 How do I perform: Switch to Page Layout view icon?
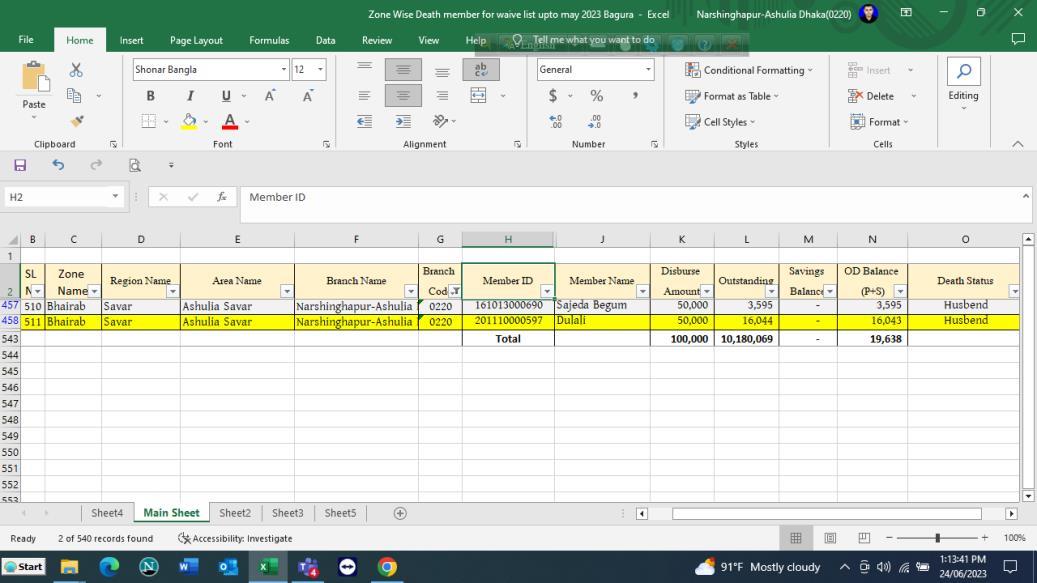click(x=830, y=538)
